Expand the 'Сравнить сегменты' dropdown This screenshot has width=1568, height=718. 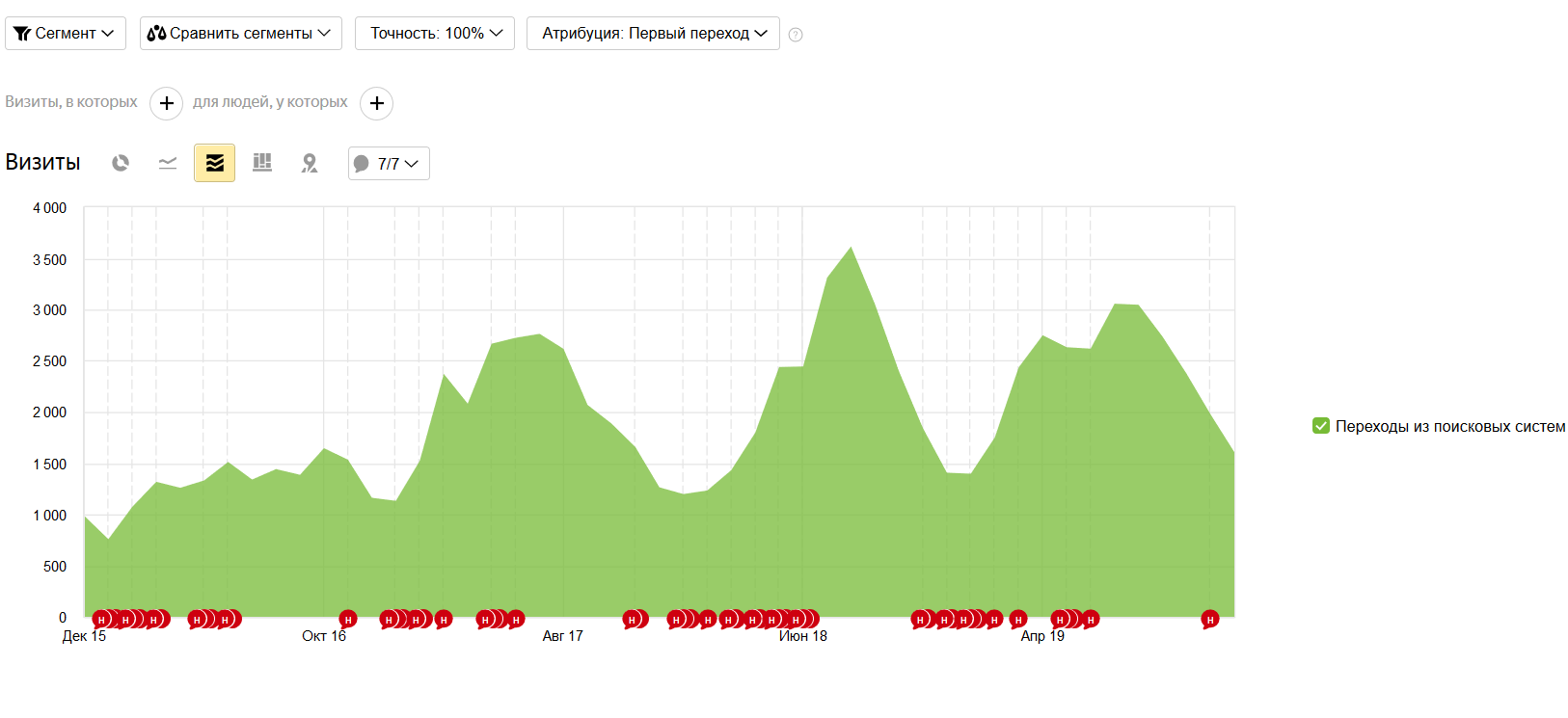point(240,34)
